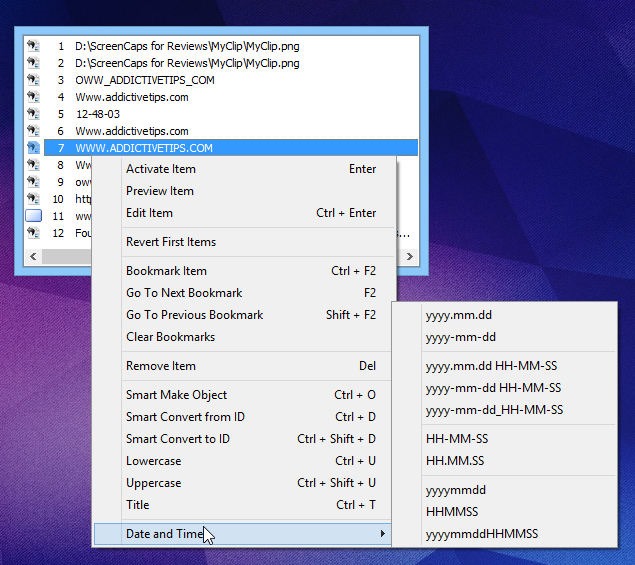Select yyyy.mm.dd HH-MM-SS format
This screenshot has height=565, width=635.
505,366
